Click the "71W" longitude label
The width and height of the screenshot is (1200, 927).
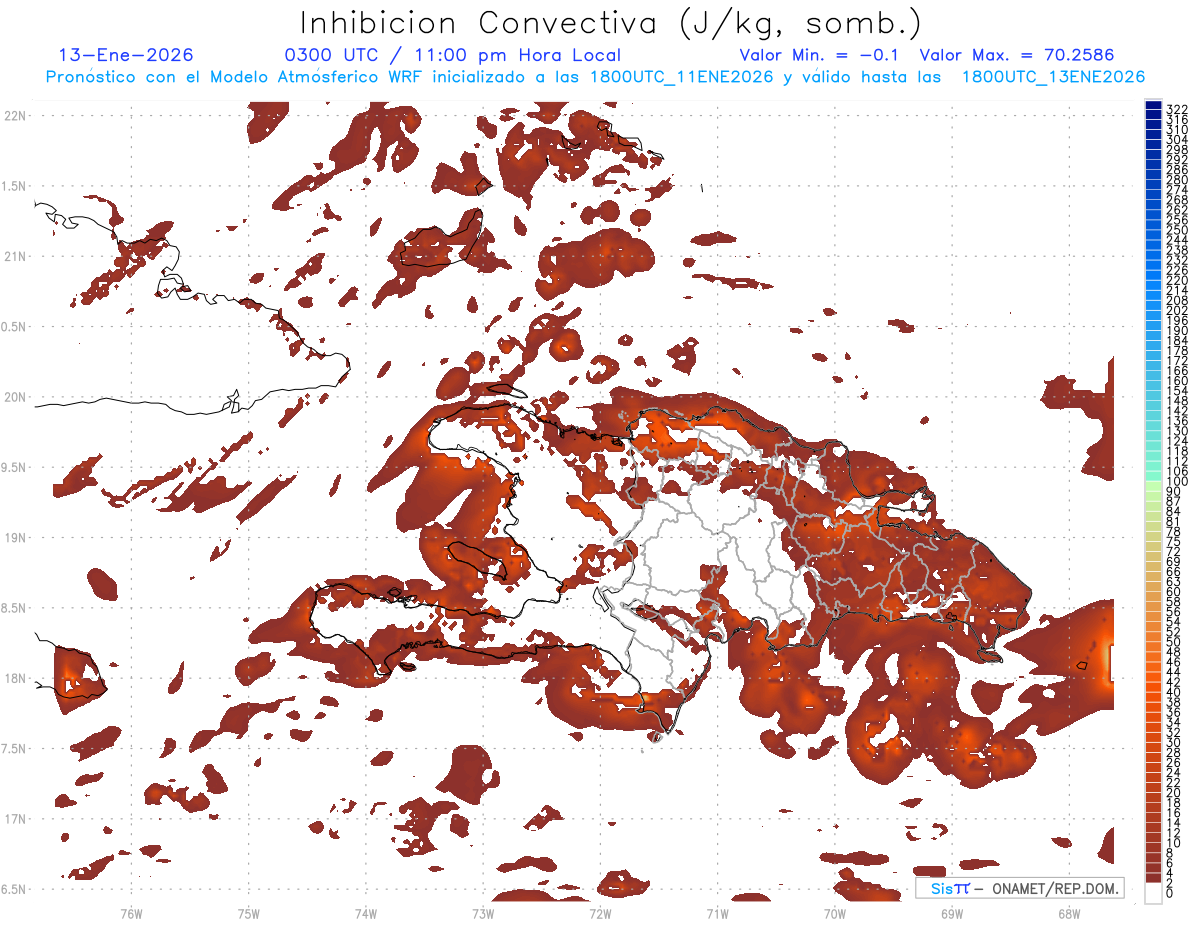[x=717, y=913]
